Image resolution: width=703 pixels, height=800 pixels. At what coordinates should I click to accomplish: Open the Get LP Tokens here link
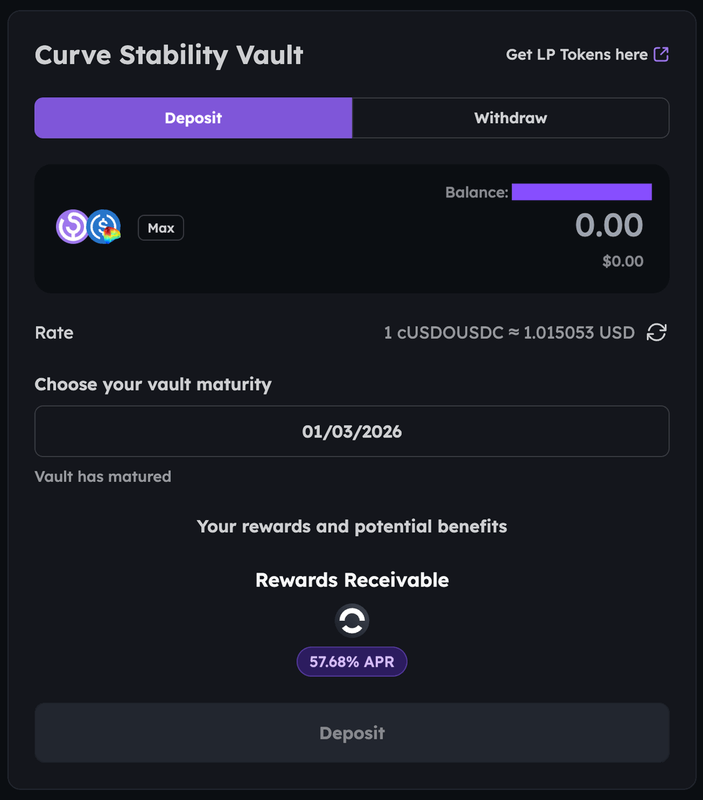click(577, 55)
